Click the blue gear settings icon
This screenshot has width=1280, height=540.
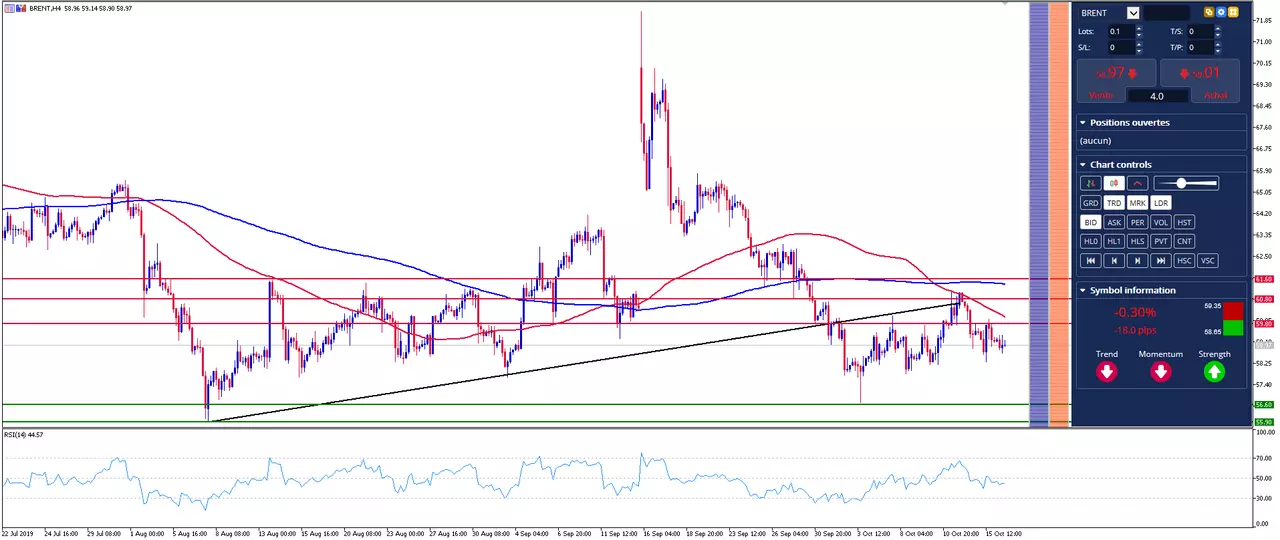pyautogui.click(x=1221, y=13)
